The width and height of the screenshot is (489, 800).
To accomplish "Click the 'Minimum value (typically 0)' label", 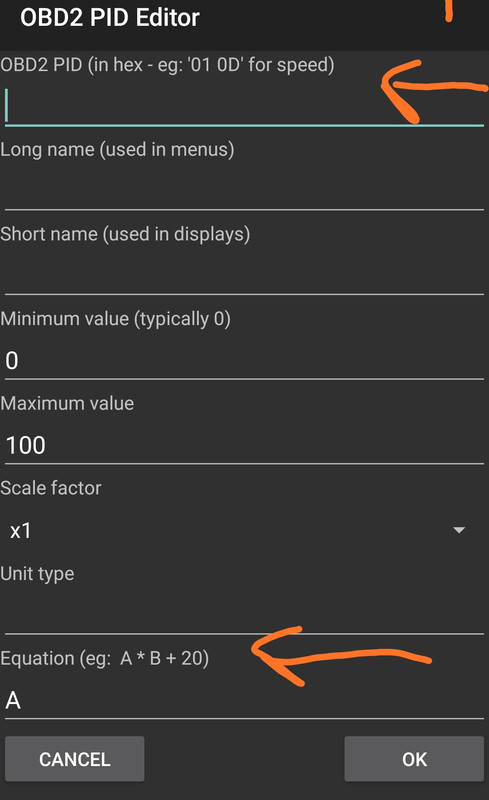I will pos(115,319).
